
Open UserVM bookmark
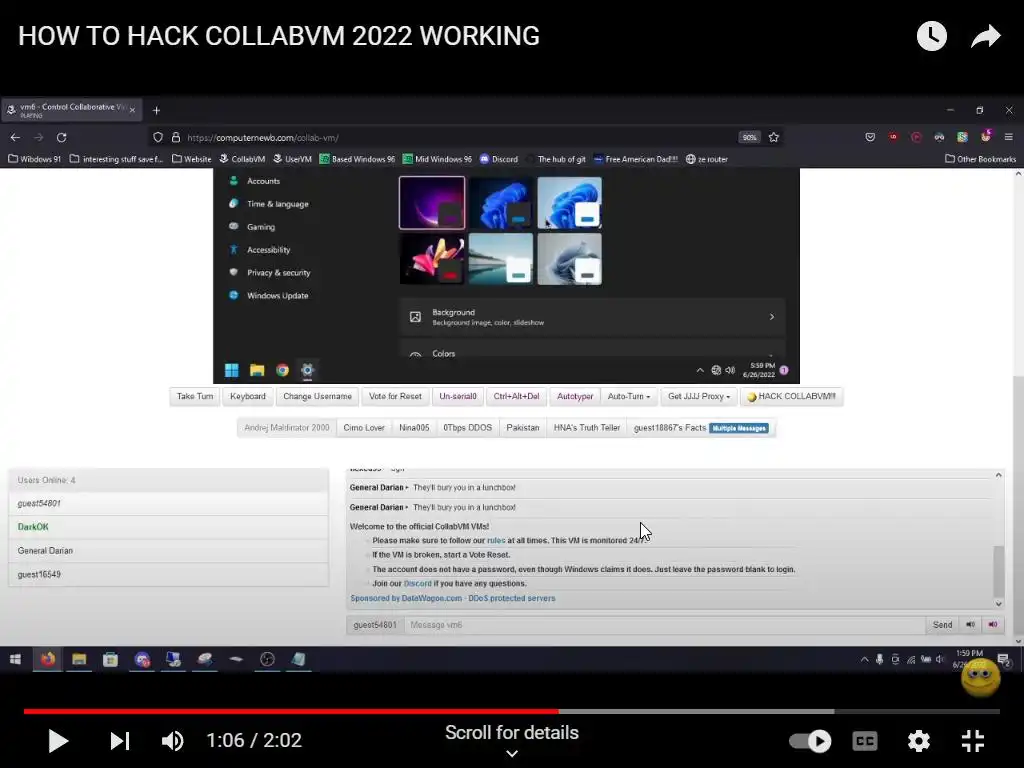pyautogui.click(x=292, y=159)
